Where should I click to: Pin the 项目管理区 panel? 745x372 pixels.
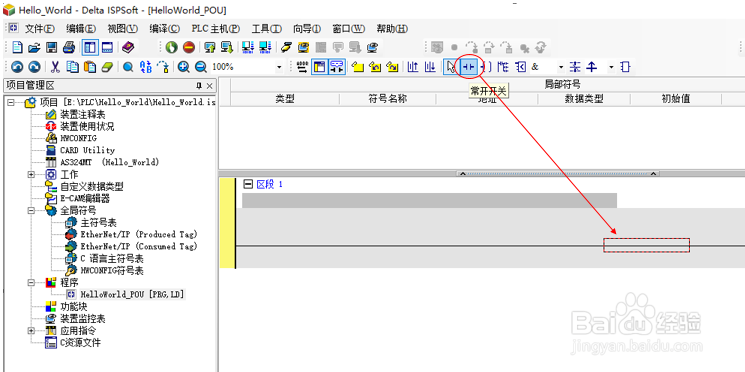coord(199,86)
